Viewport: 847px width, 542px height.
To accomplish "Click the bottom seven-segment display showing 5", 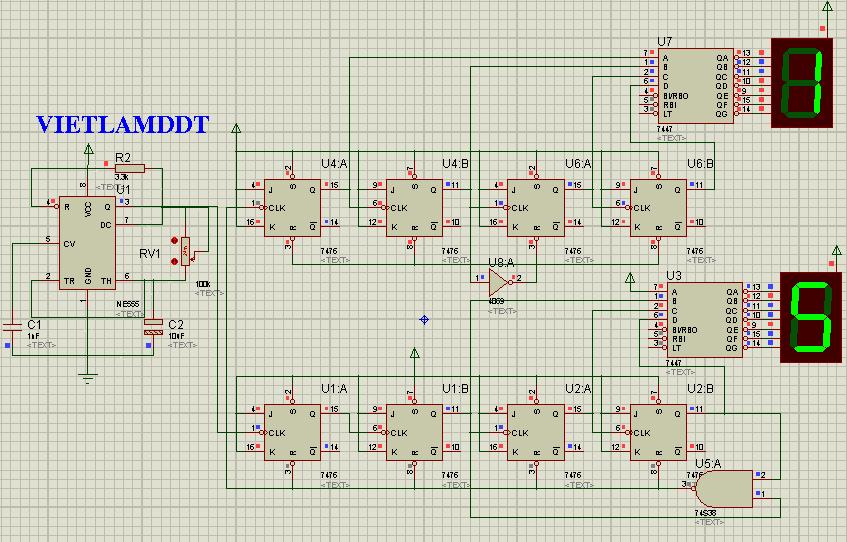I will 811,317.
